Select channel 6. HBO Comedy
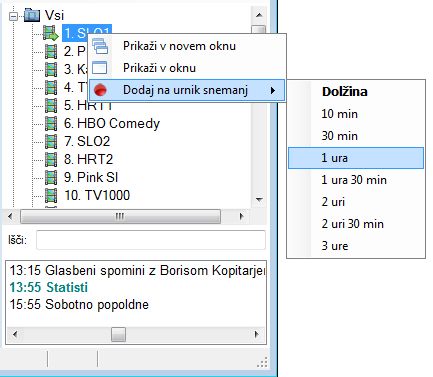The width and height of the screenshot is (433, 377). pos(112,123)
